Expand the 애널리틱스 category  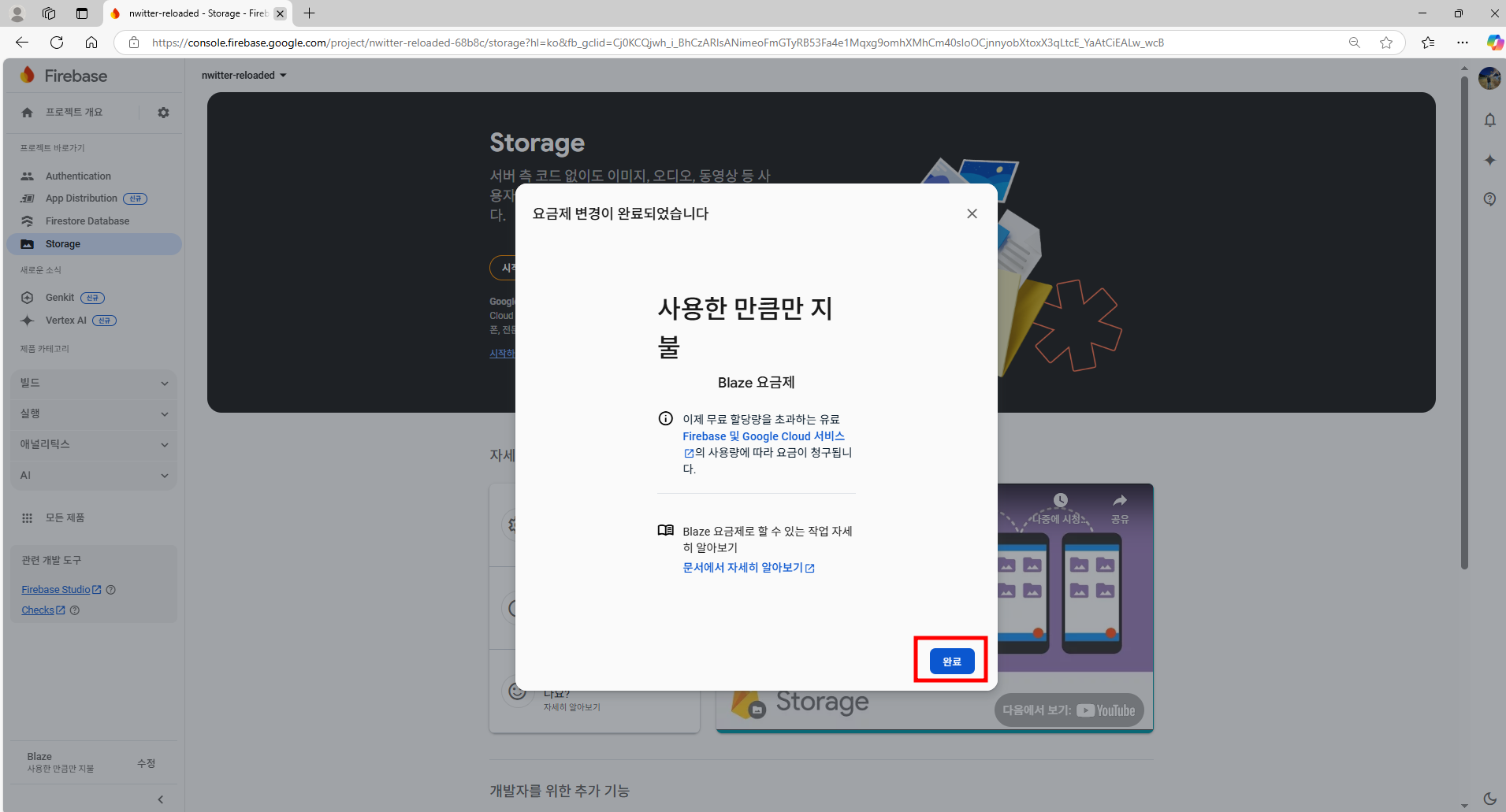[94, 444]
